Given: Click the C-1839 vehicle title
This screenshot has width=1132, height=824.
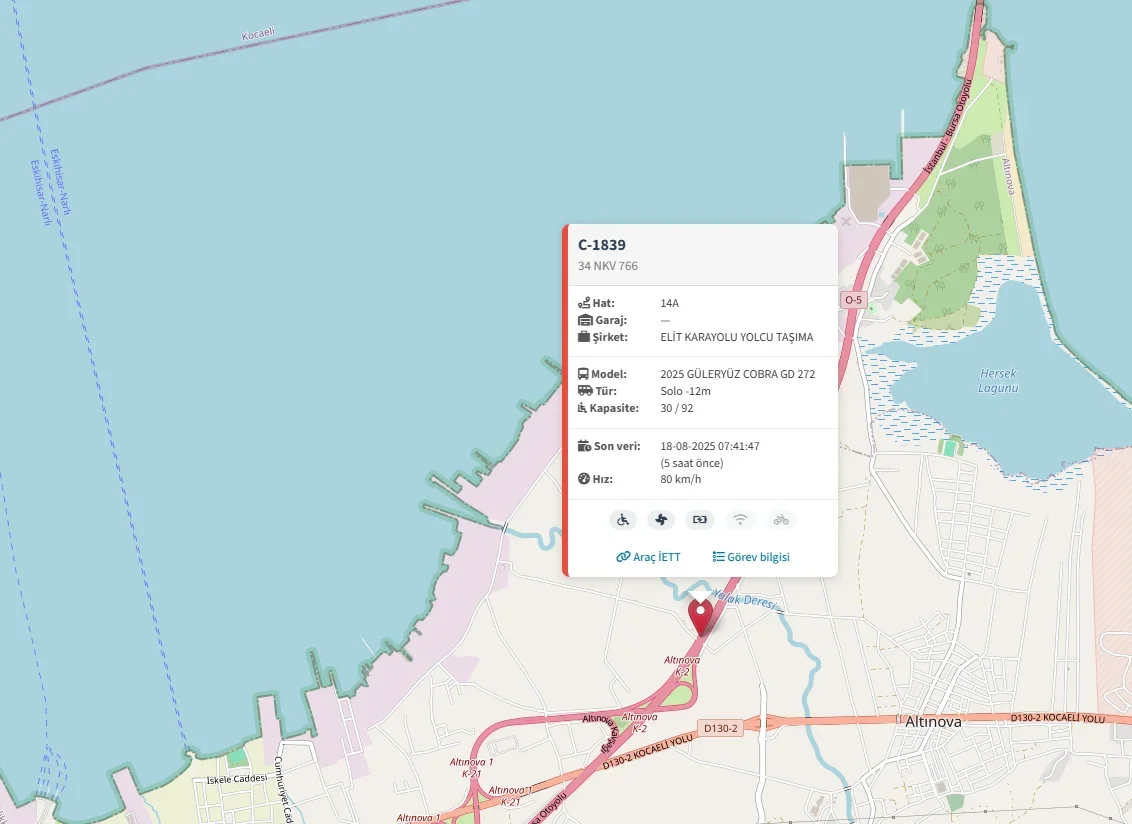Looking at the screenshot, I should (602, 245).
